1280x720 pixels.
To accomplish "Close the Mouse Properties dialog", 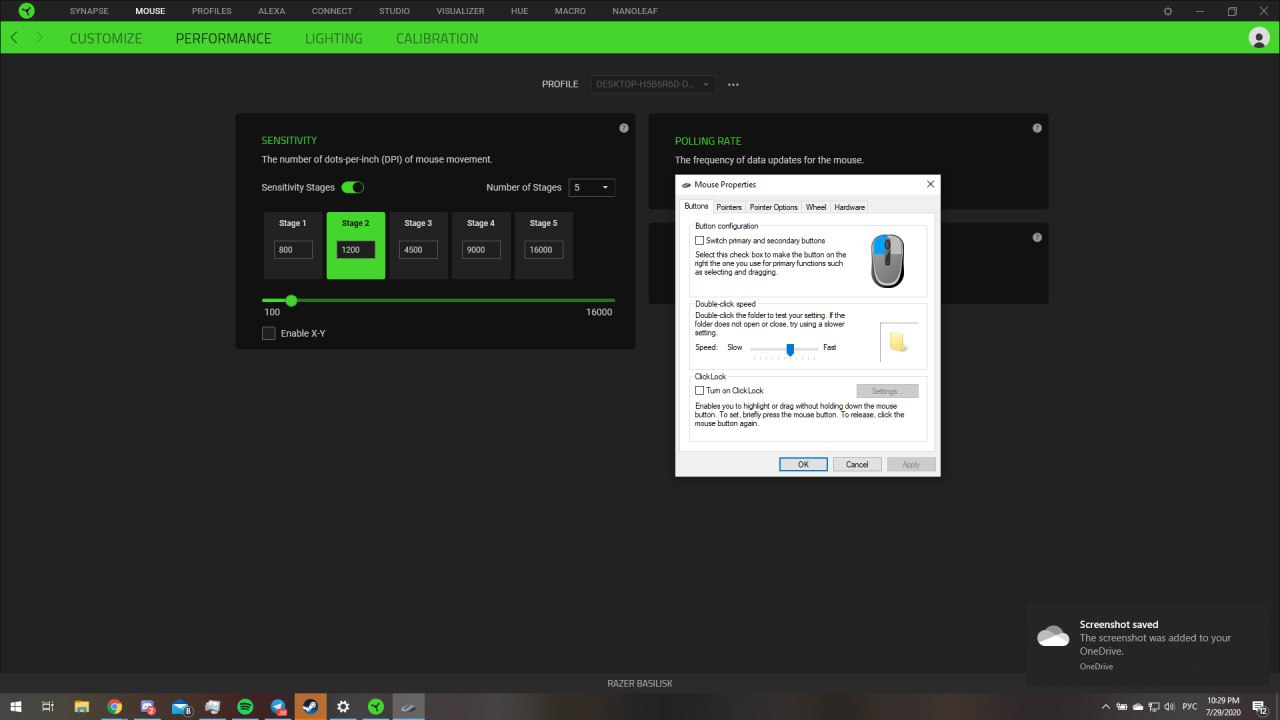I will pos(930,184).
